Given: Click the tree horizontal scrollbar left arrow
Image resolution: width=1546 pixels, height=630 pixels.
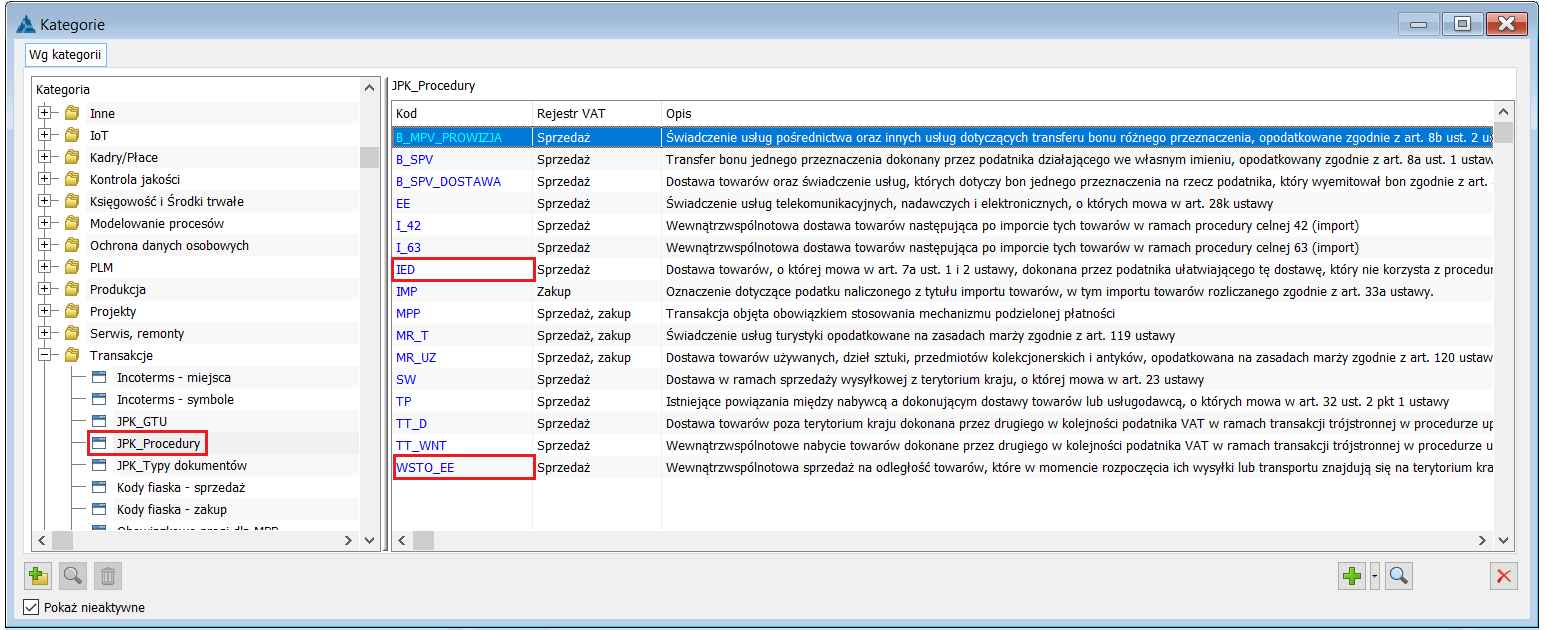Looking at the screenshot, I should (x=42, y=540).
